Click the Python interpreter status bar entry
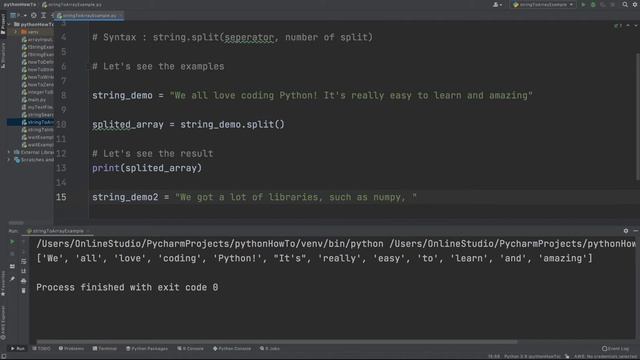Screen dimensions: 640x360 pyautogui.click(x=532, y=356)
